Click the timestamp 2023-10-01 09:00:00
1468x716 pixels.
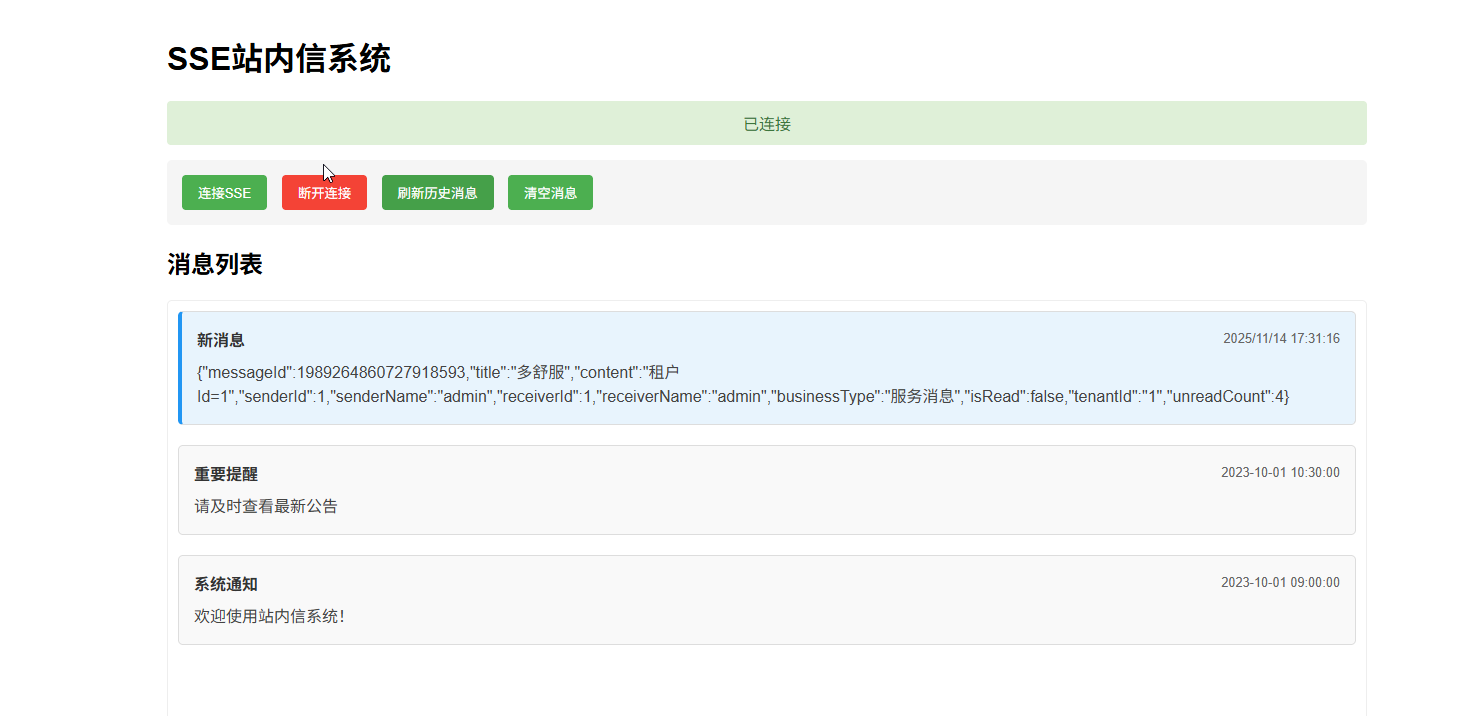(x=1280, y=583)
